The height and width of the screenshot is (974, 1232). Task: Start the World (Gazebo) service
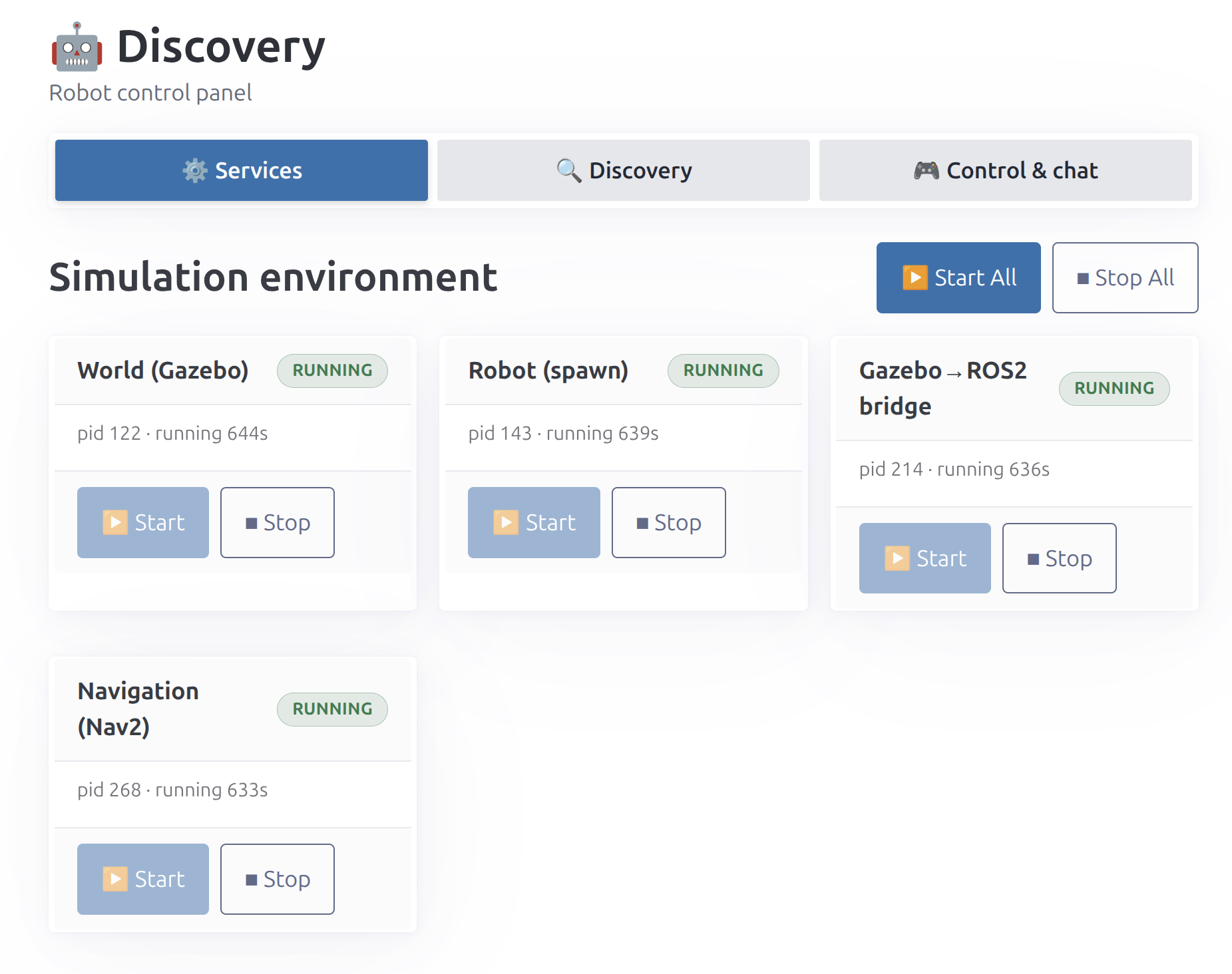point(143,522)
